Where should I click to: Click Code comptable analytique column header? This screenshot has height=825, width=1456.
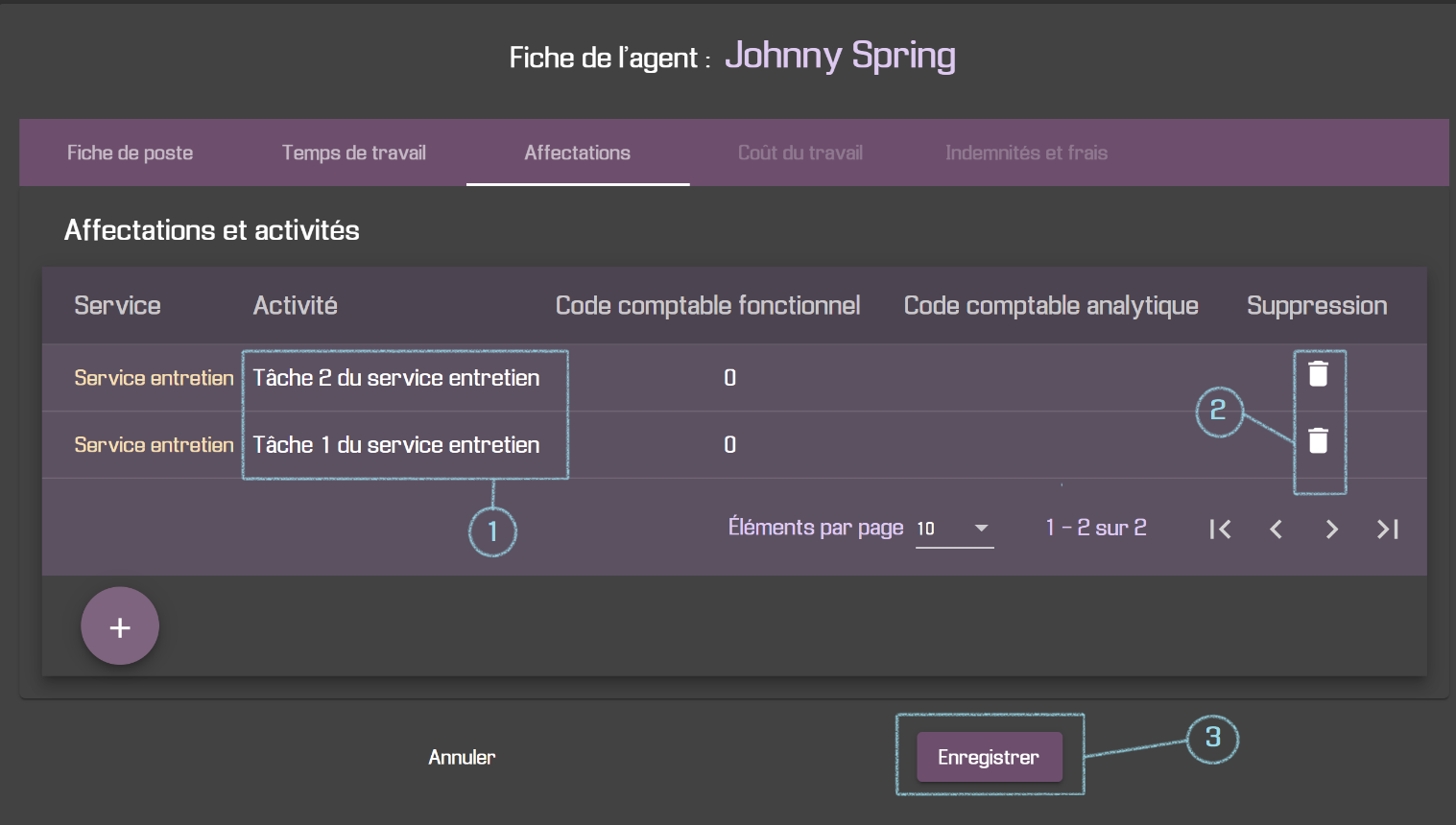click(x=1051, y=306)
